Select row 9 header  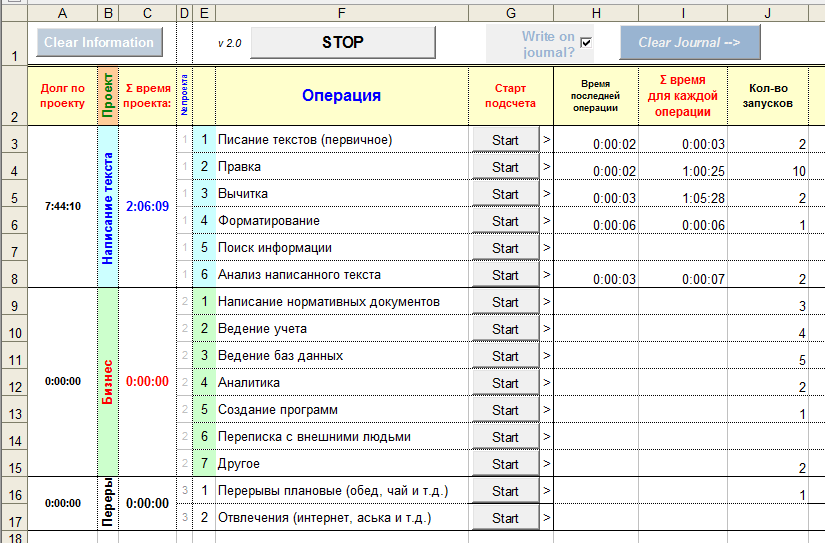point(14,302)
